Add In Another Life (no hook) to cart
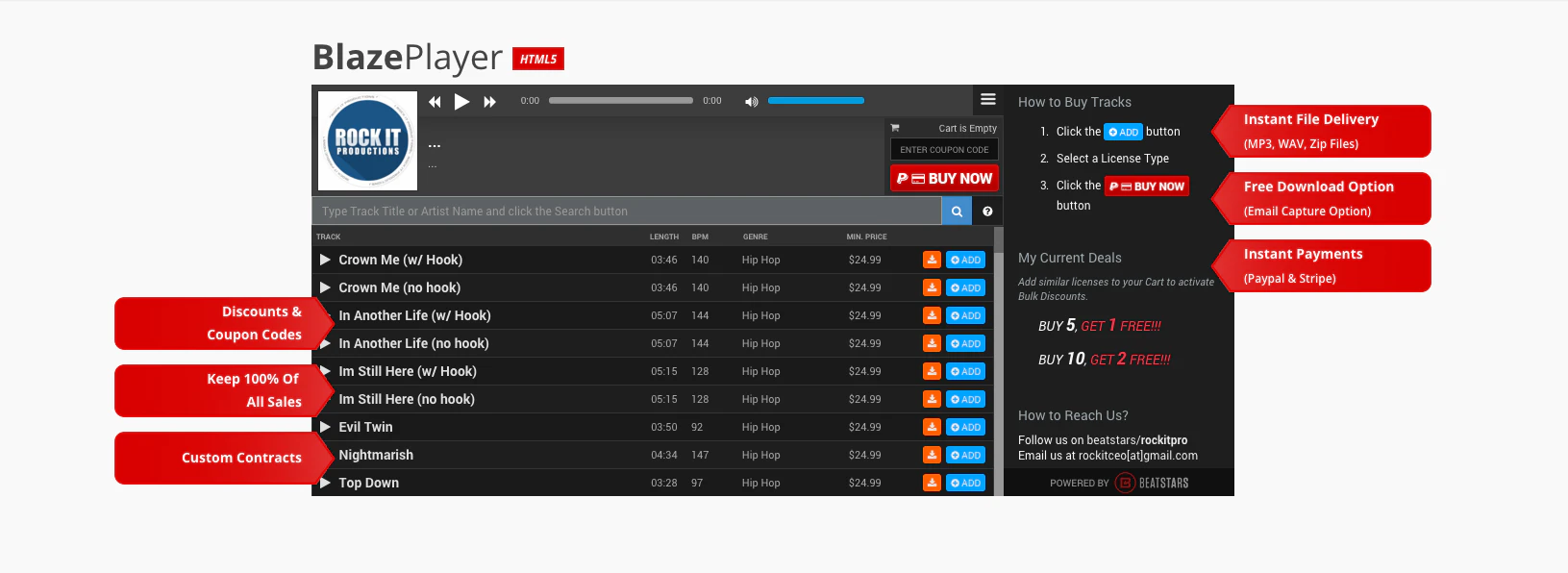The height and width of the screenshot is (573, 1568). pos(965,343)
